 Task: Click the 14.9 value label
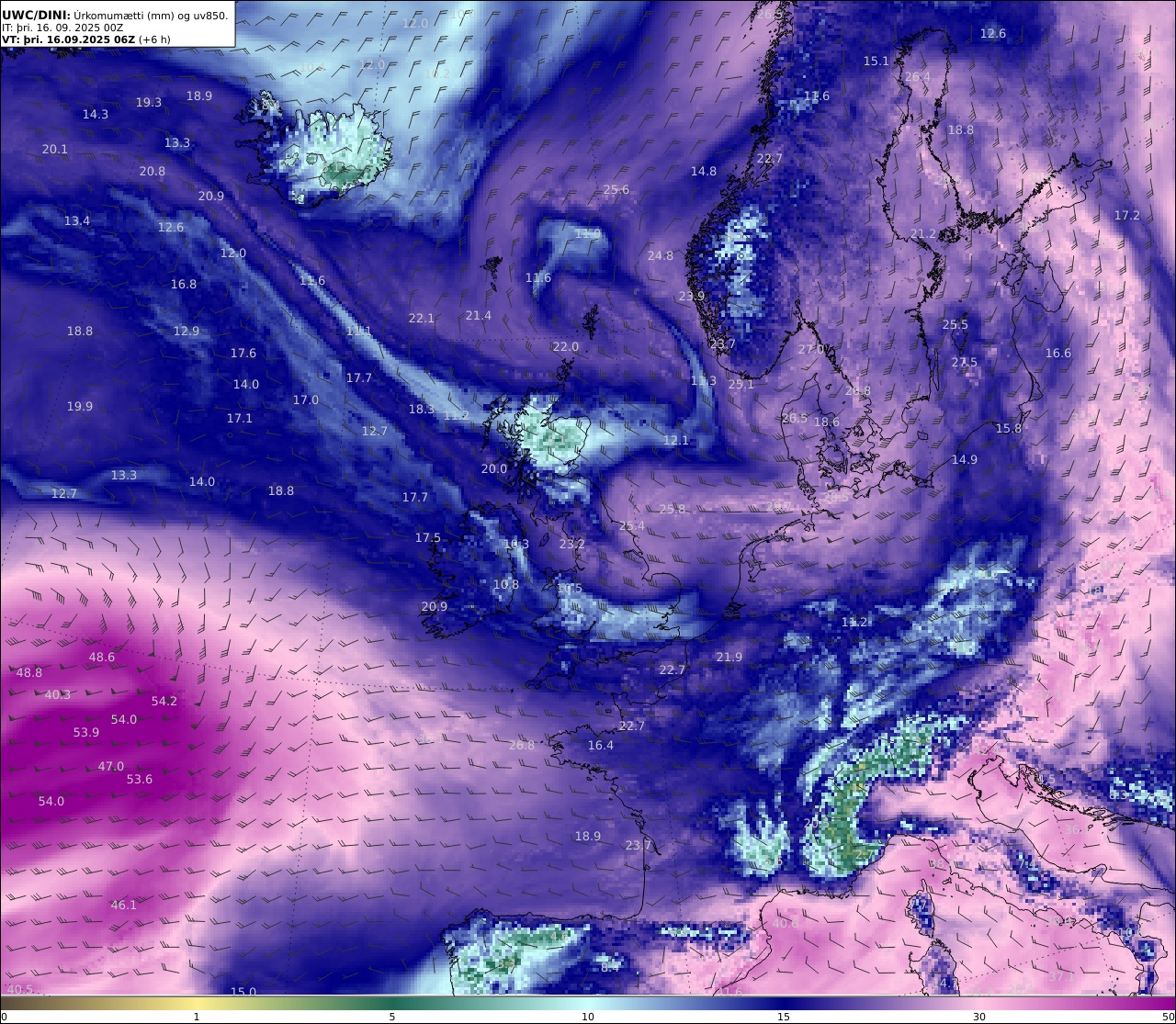pos(965,459)
